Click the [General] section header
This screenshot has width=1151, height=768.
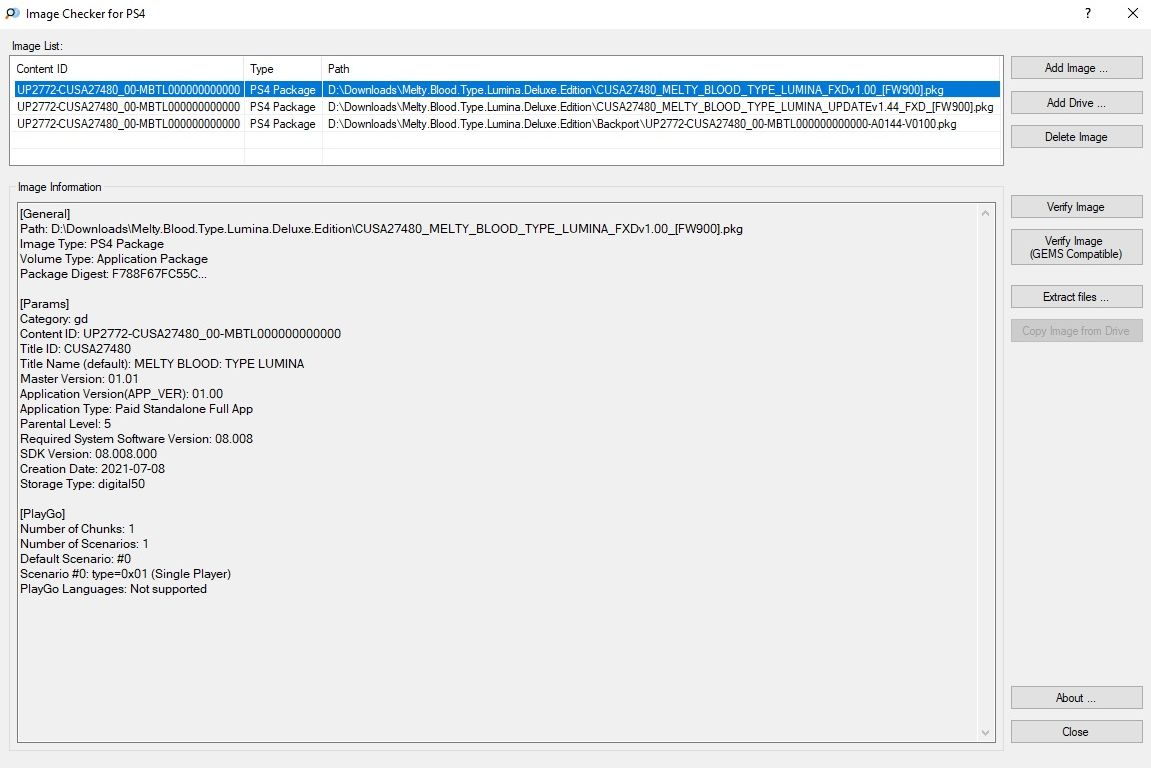(45, 214)
